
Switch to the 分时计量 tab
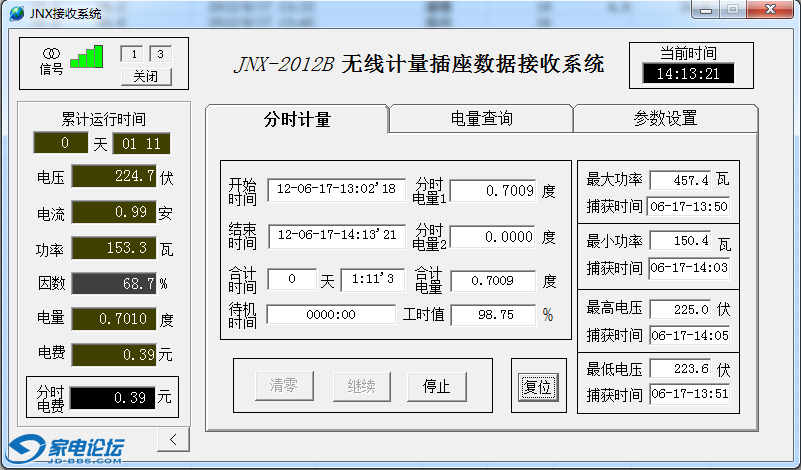(x=297, y=119)
